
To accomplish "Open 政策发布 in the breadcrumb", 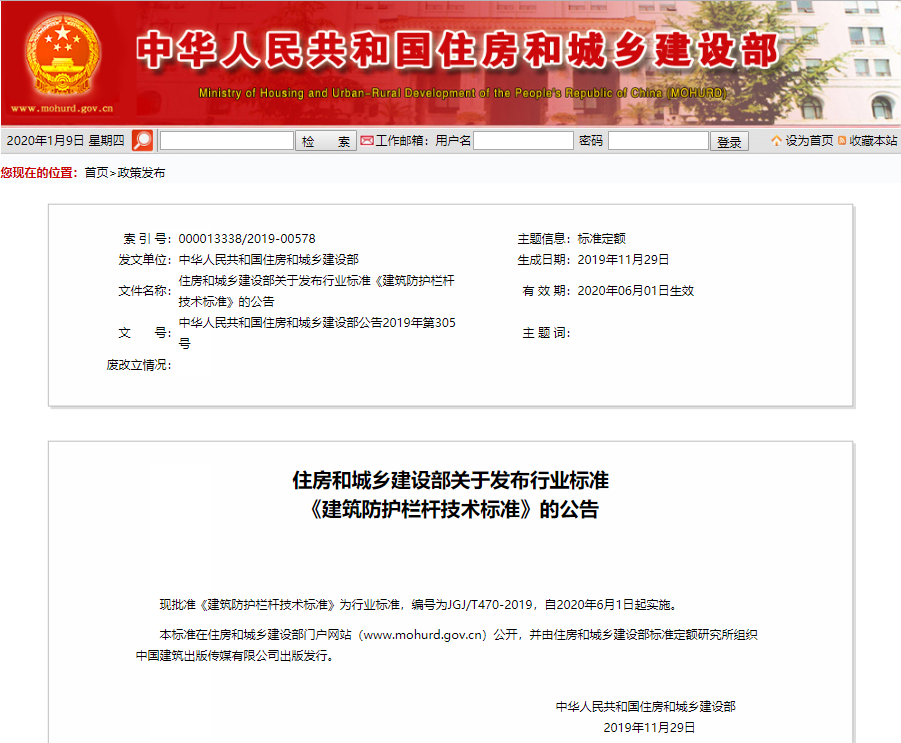I will click(x=141, y=173).
